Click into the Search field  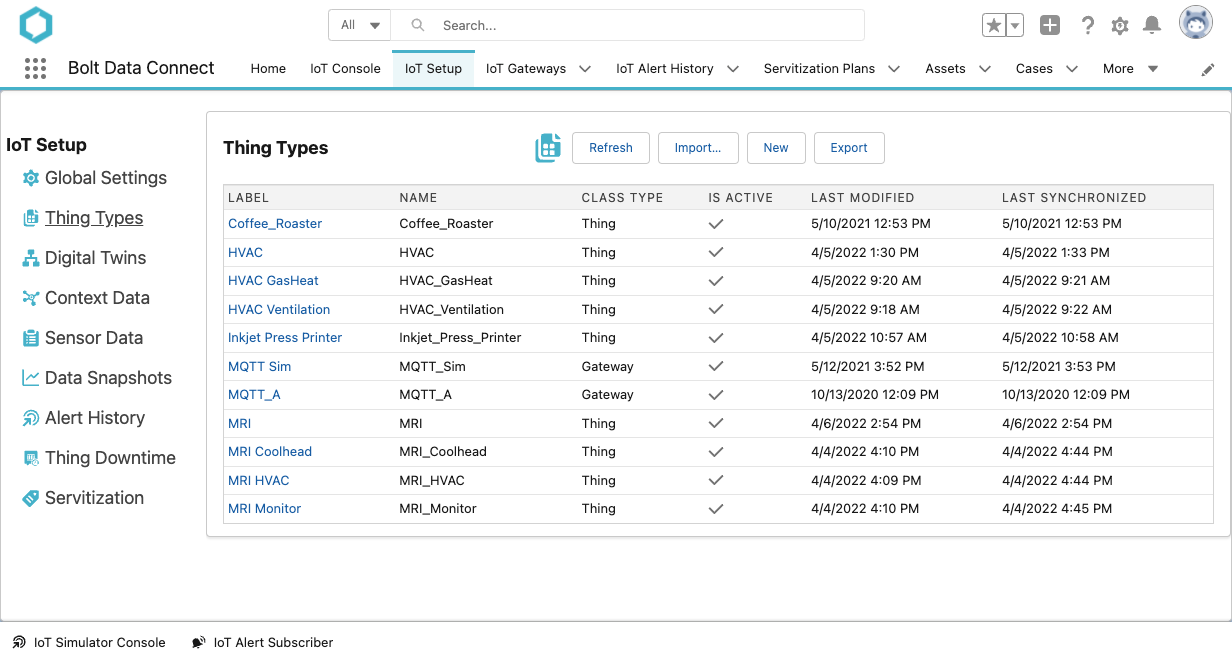pyautogui.click(x=628, y=25)
